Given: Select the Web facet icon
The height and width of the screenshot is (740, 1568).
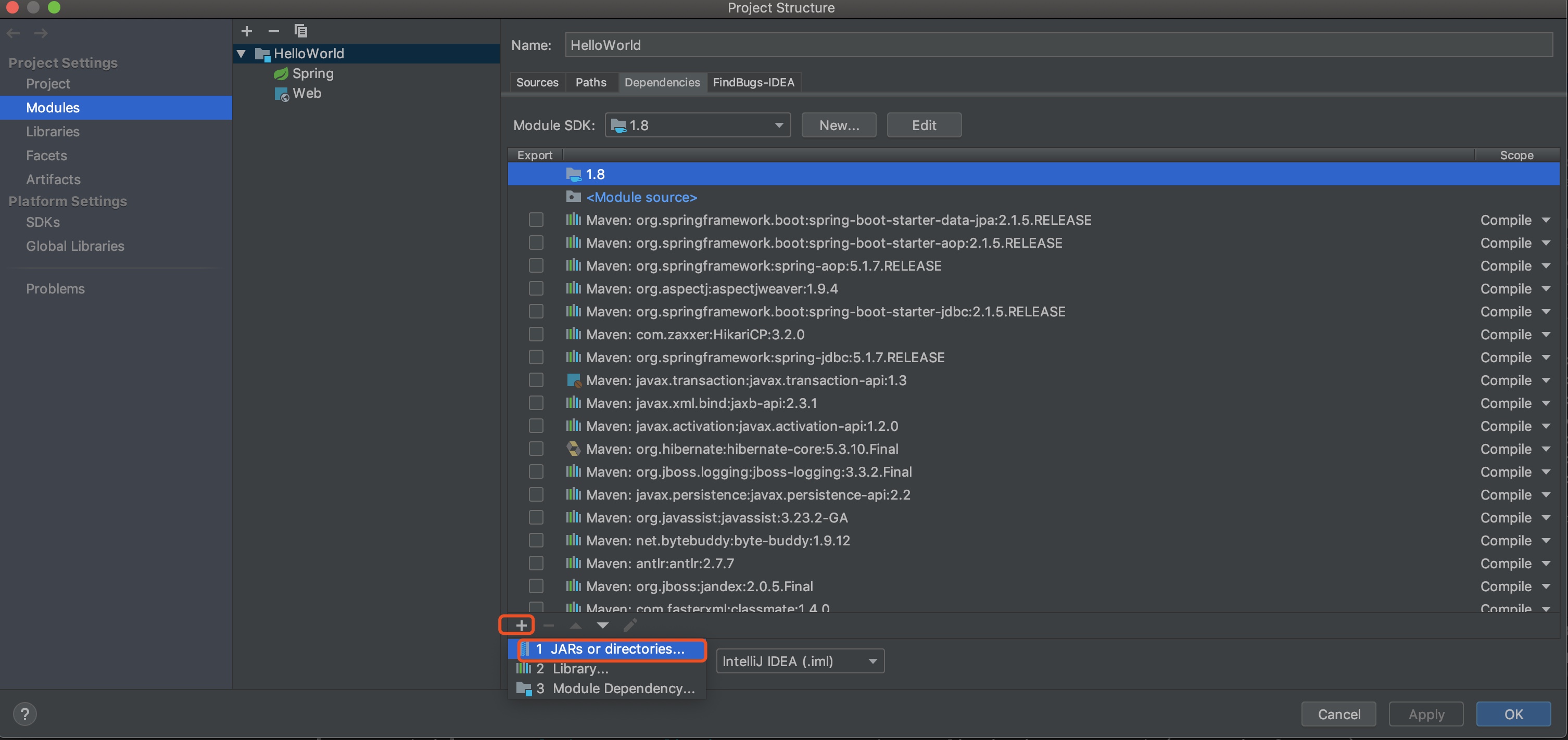Looking at the screenshot, I should coord(281,94).
